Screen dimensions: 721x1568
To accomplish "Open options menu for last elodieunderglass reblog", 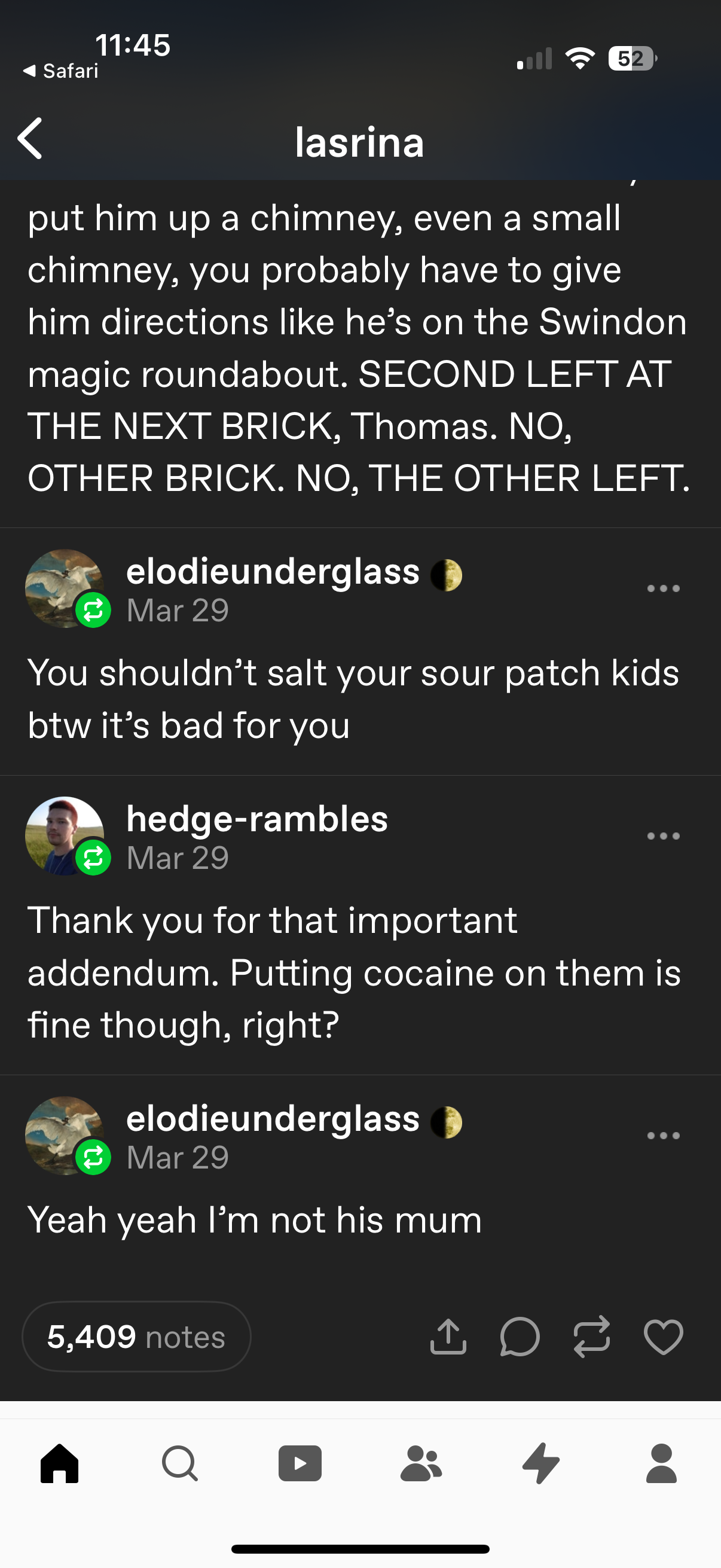I will [x=663, y=1136].
